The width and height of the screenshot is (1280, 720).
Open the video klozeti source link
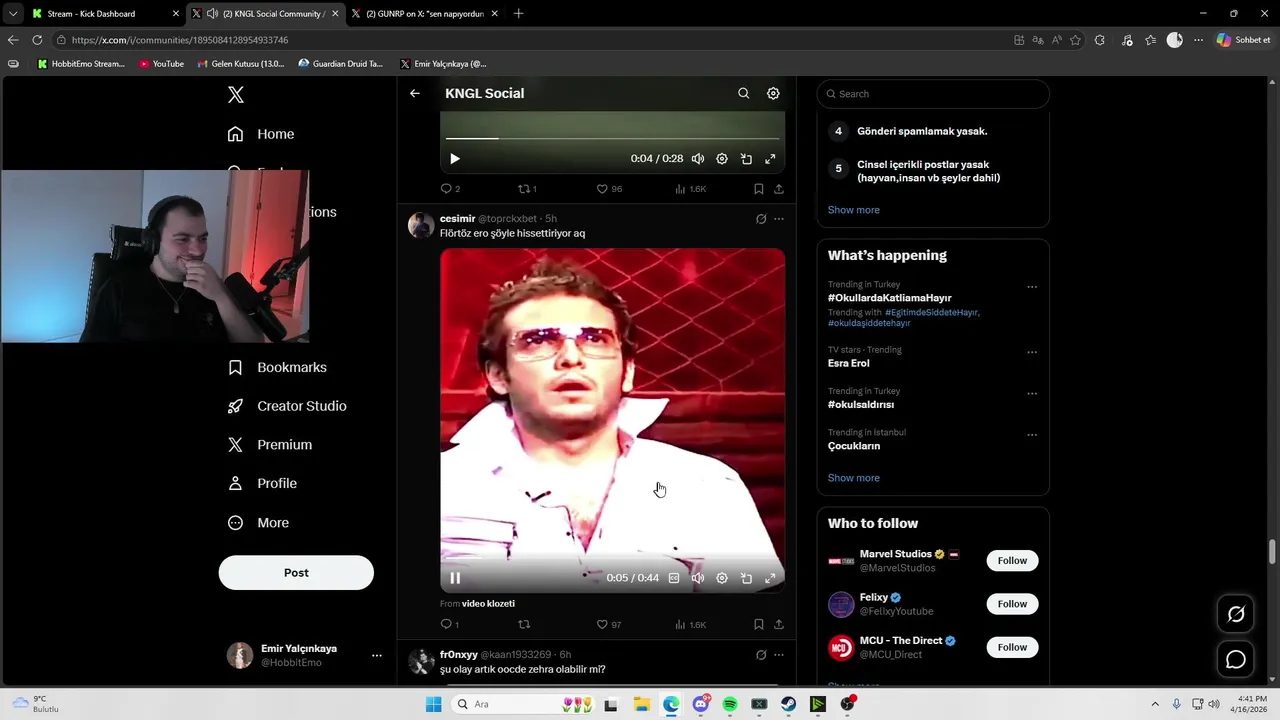click(488, 604)
